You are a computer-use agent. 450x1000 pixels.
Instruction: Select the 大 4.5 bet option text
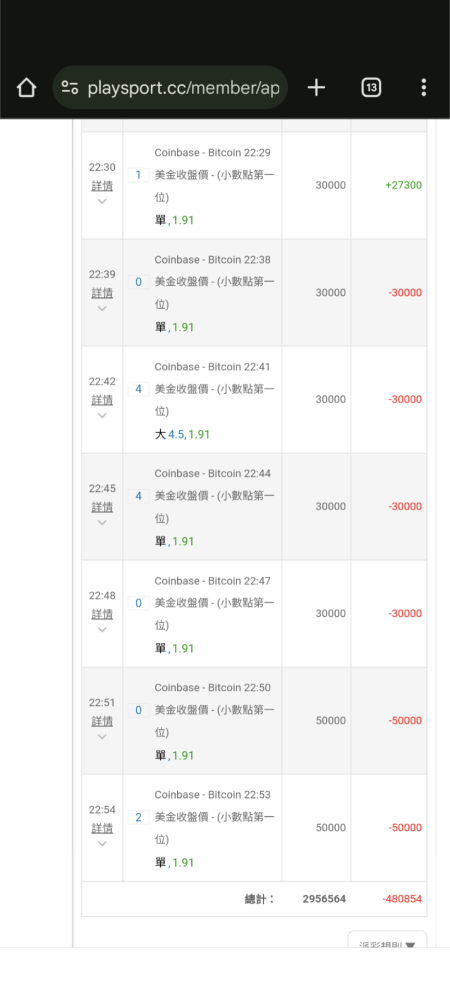(x=170, y=434)
